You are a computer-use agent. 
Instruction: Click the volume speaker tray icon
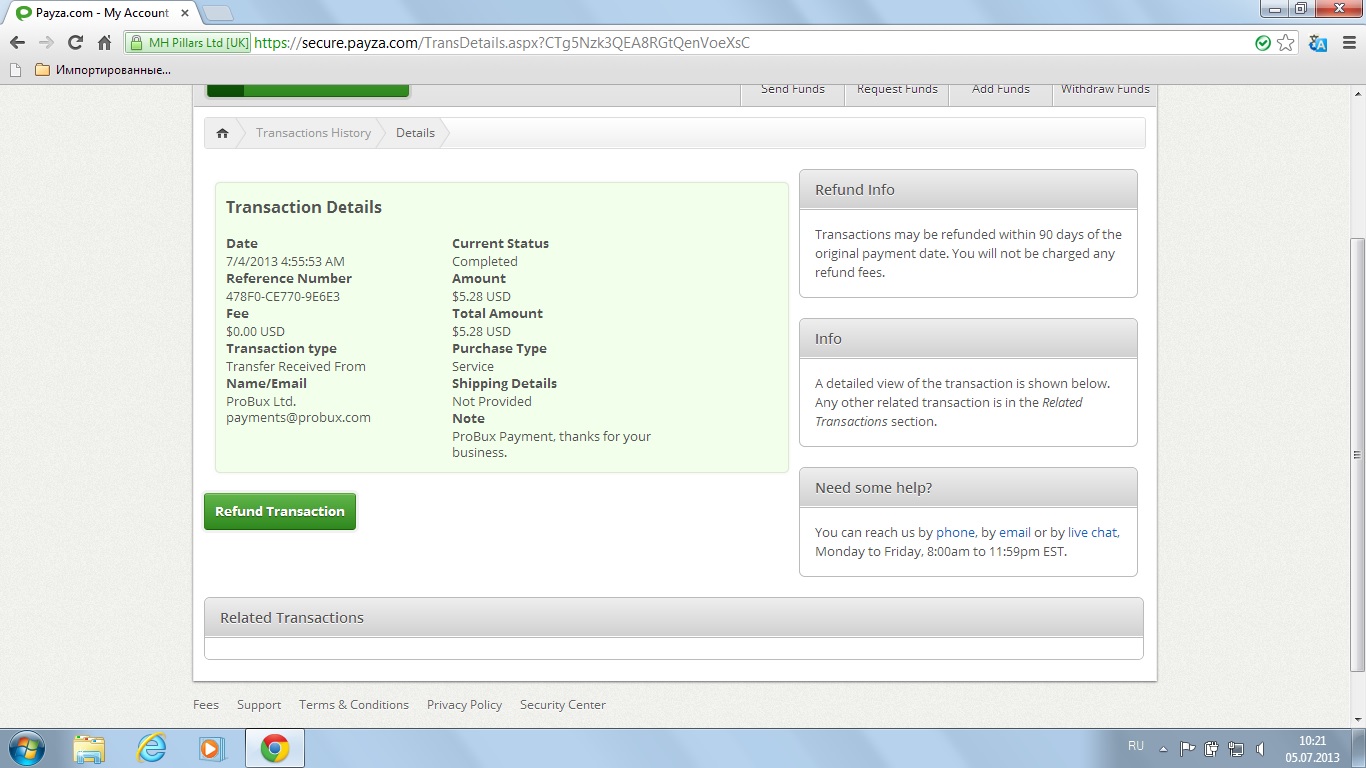(1260, 748)
